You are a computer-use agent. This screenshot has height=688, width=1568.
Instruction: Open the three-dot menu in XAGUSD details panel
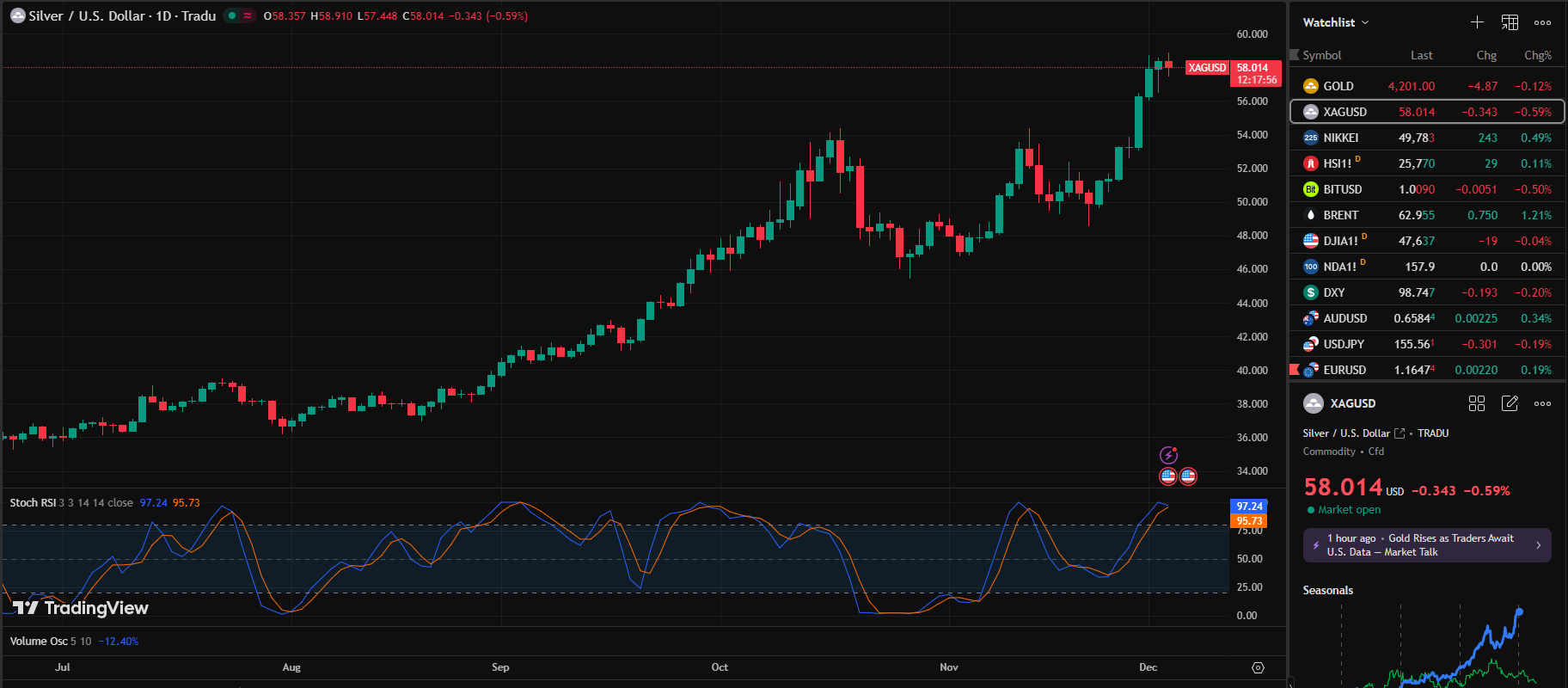point(1542,403)
